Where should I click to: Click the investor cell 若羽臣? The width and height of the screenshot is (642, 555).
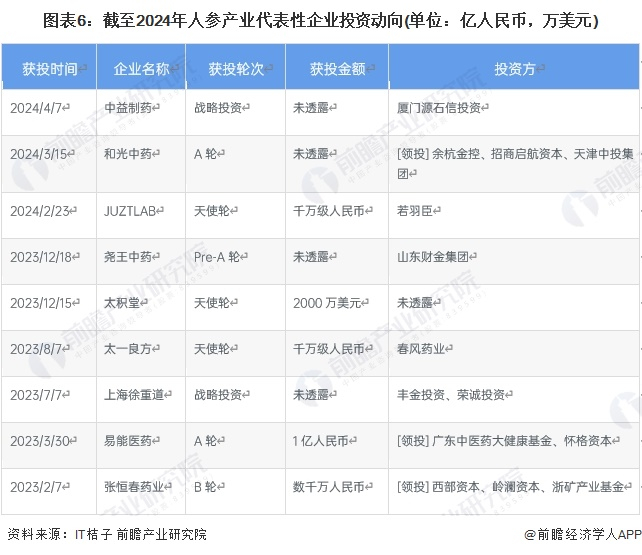pos(514,215)
